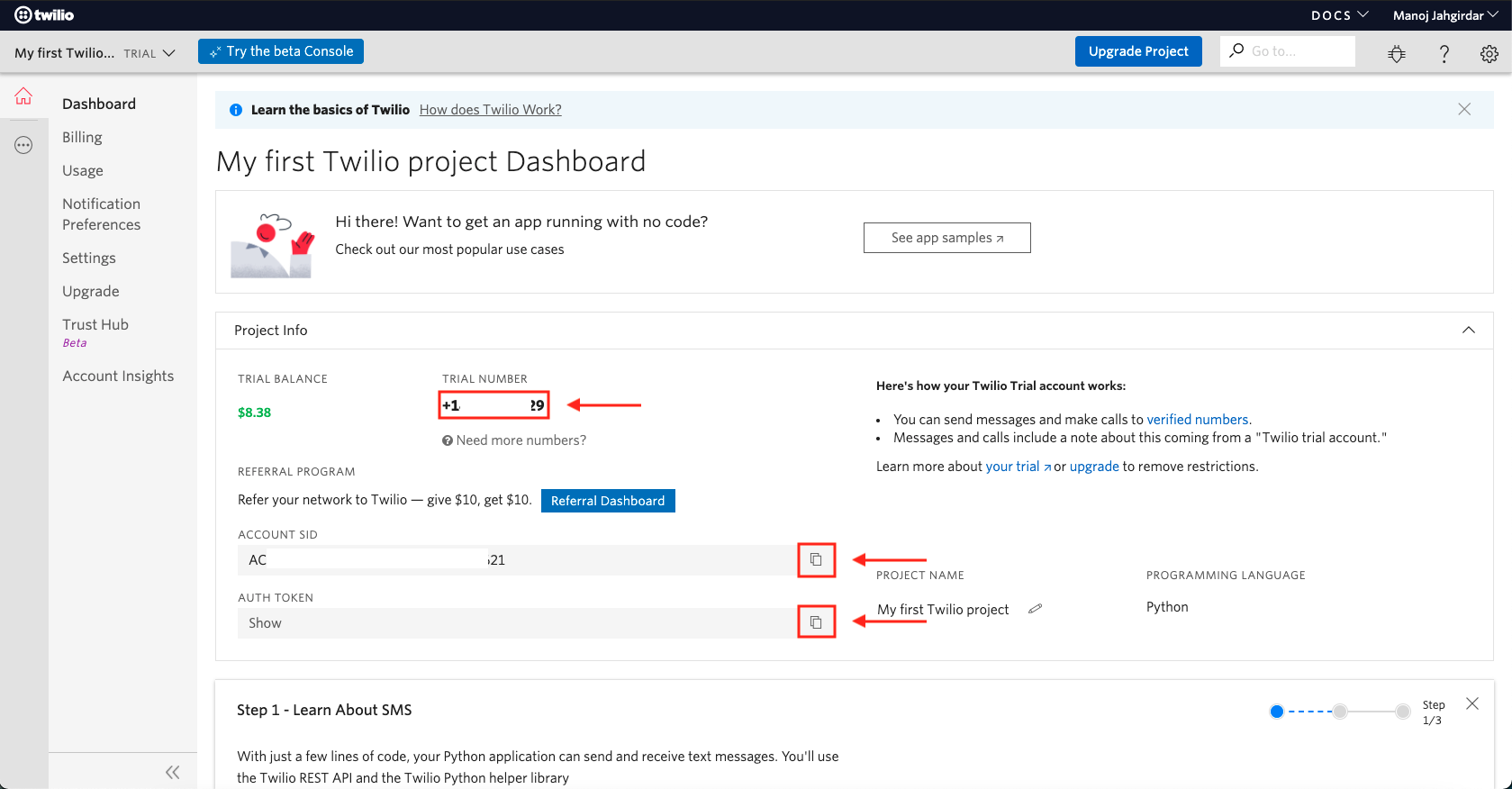Screen dimensions: 1512x789
Task: Open the home dashboard sidebar icon
Action: [23, 96]
